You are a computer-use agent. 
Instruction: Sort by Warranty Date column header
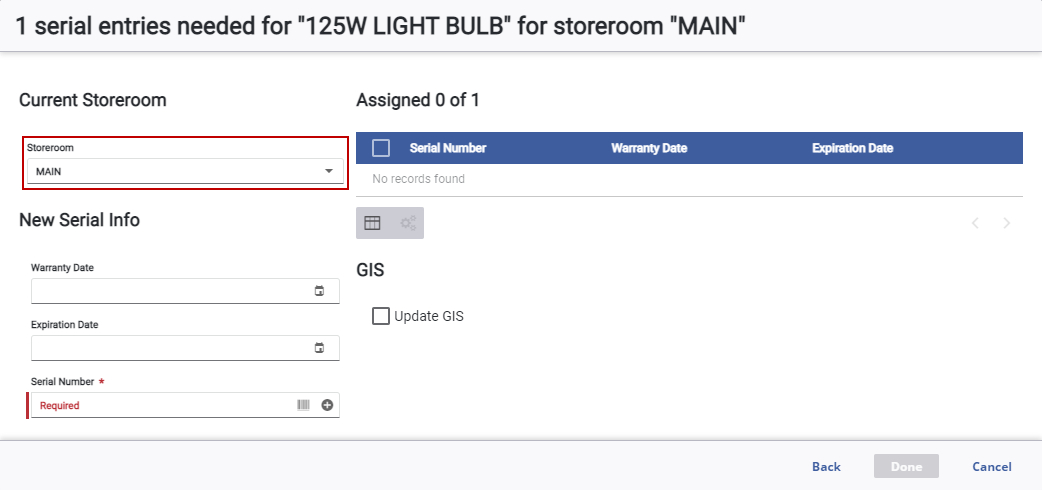tap(649, 148)
